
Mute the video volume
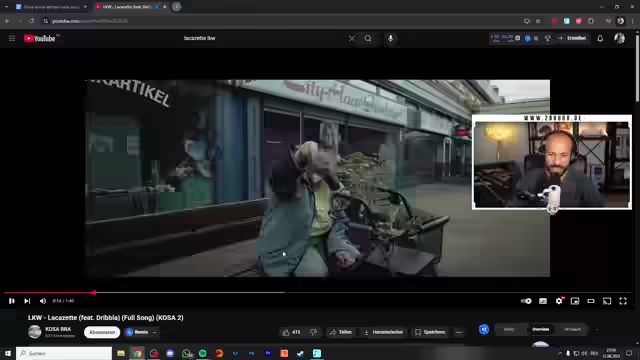tap(43, 301)
